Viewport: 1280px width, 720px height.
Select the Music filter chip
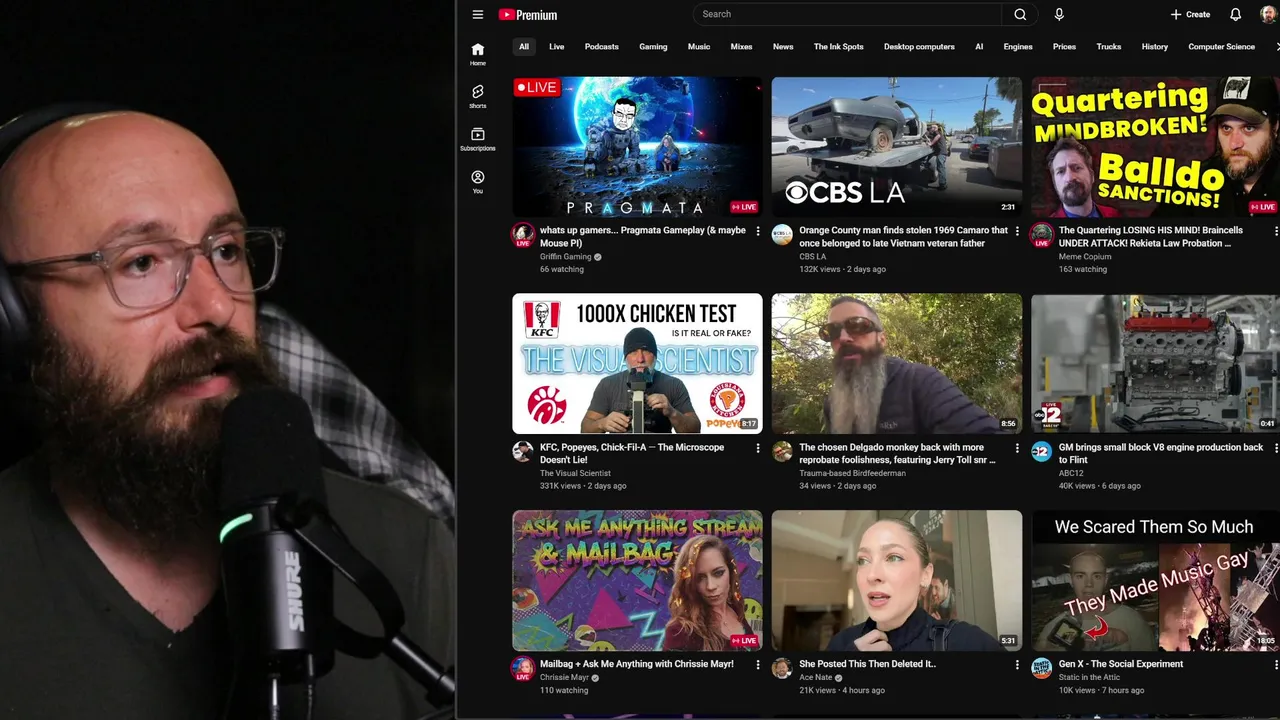(x=699, y=47)
